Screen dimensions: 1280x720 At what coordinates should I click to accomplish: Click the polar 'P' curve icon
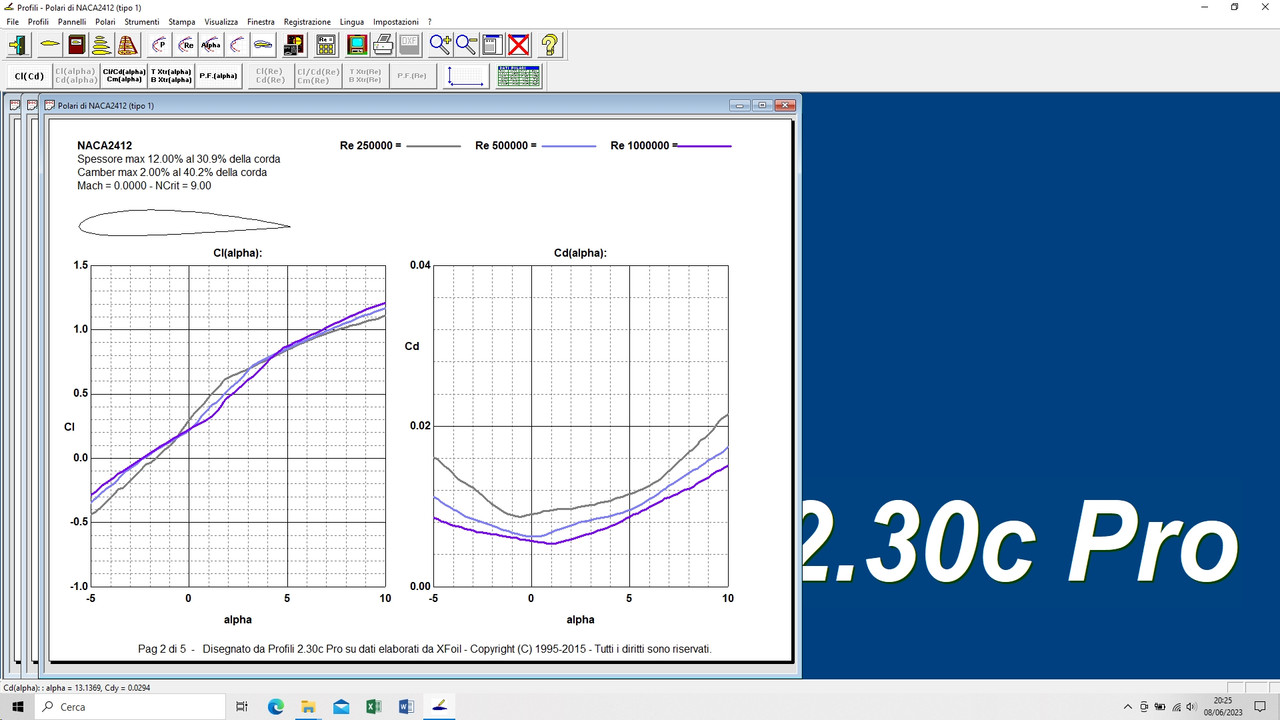pyautogui.click(x=159, y=45)
